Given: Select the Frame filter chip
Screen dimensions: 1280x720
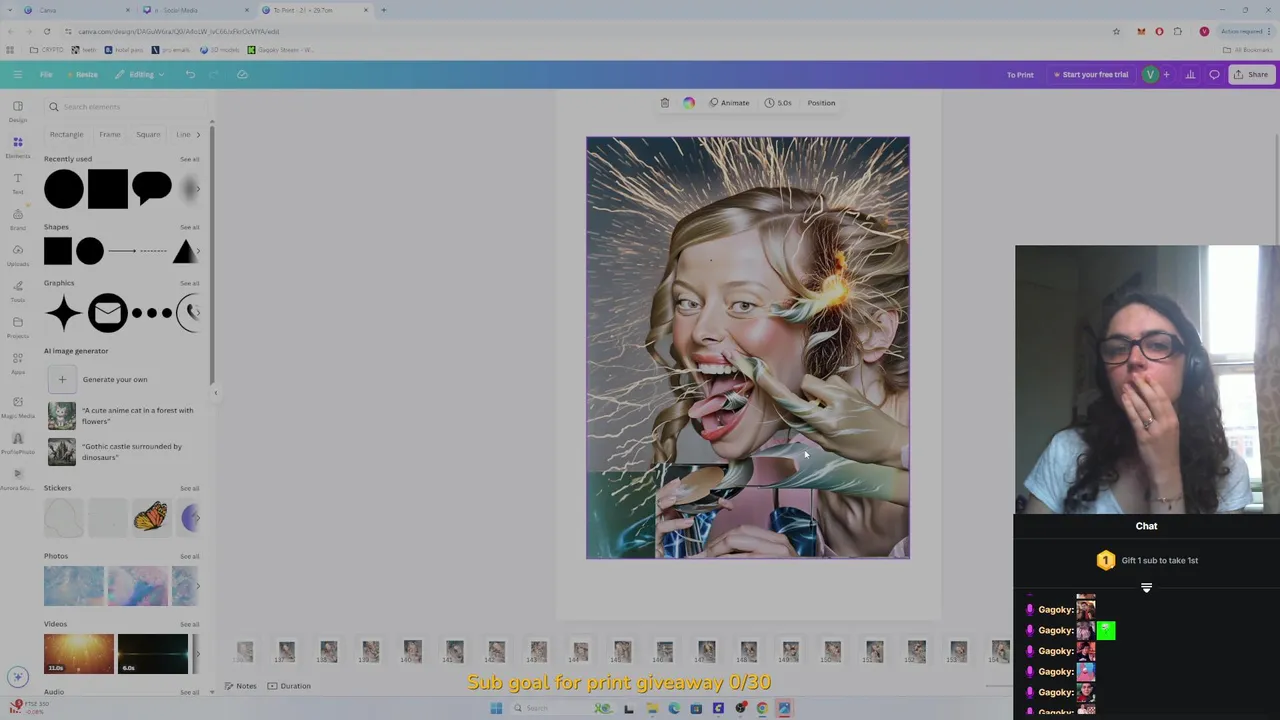Looking at the screenshot, I should tap(110, 134).
